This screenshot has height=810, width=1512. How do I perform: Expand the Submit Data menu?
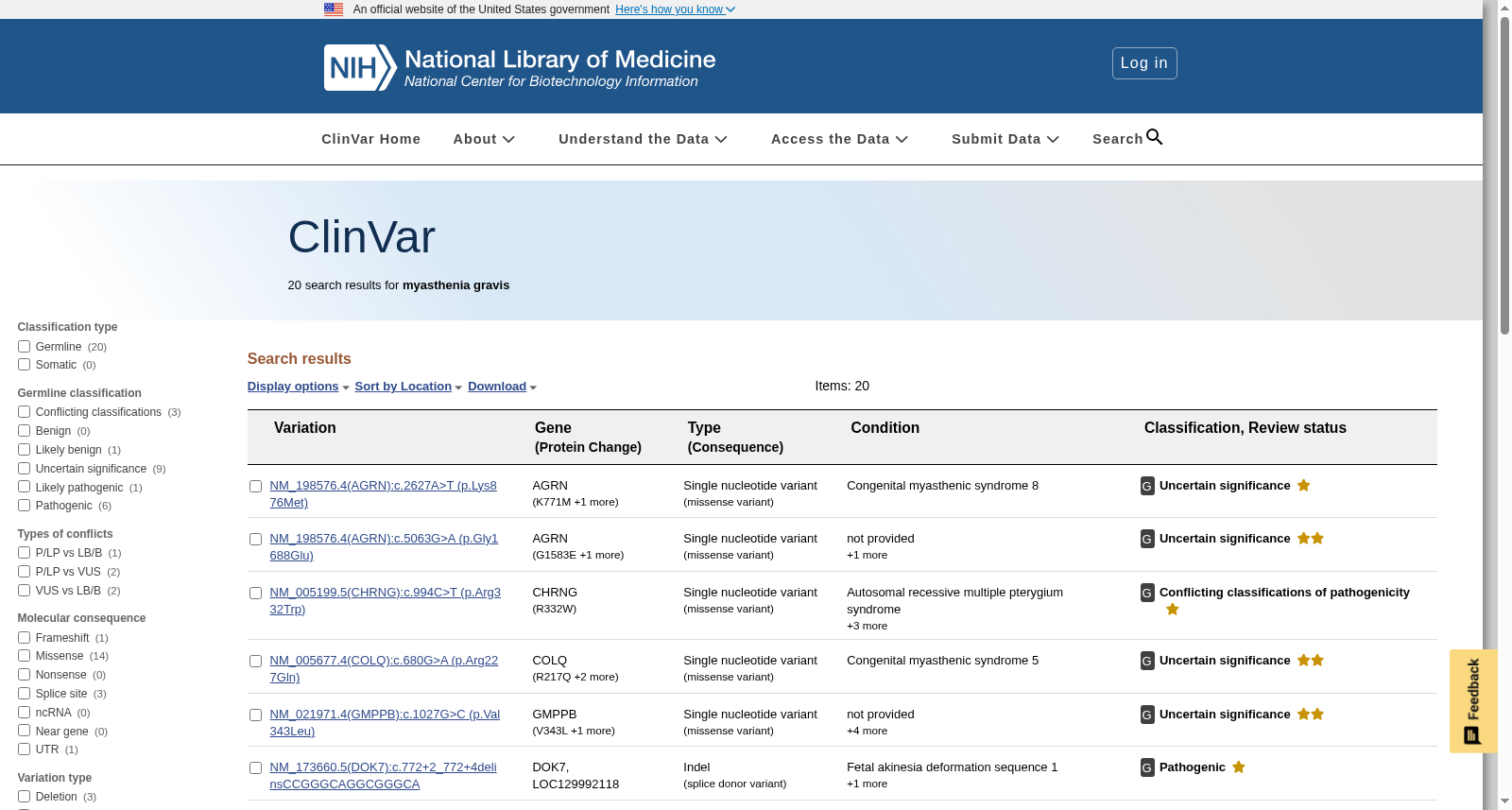click(x=1005, y=139)
